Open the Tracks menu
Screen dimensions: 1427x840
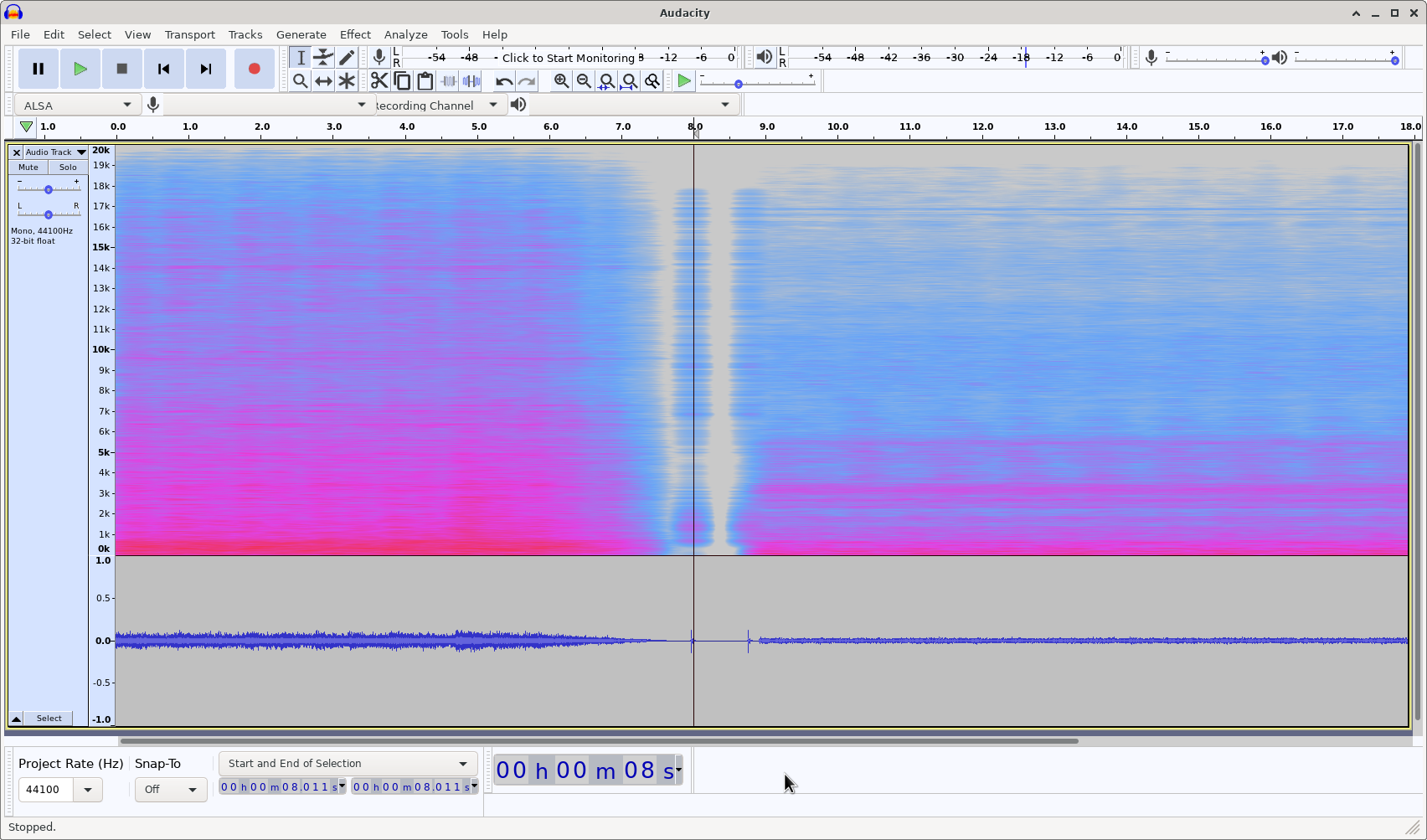pyautogui.click(x=245, y=34)
